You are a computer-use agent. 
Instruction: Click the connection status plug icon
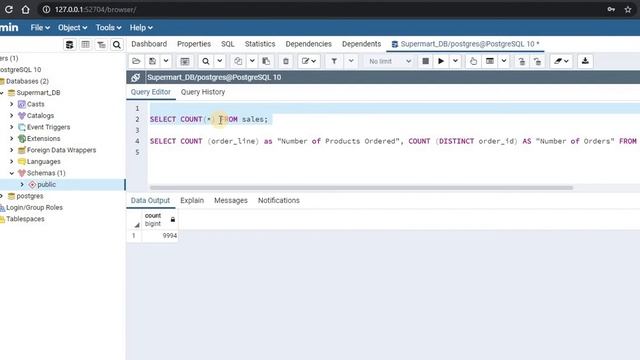136,77
